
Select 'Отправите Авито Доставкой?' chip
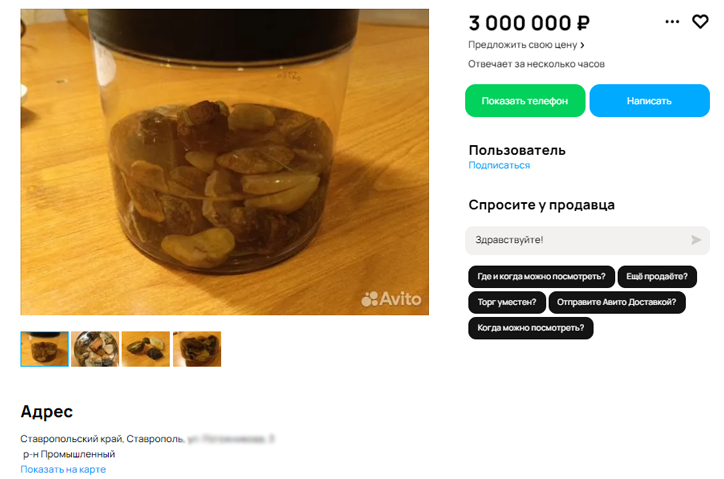click(616, 302)
